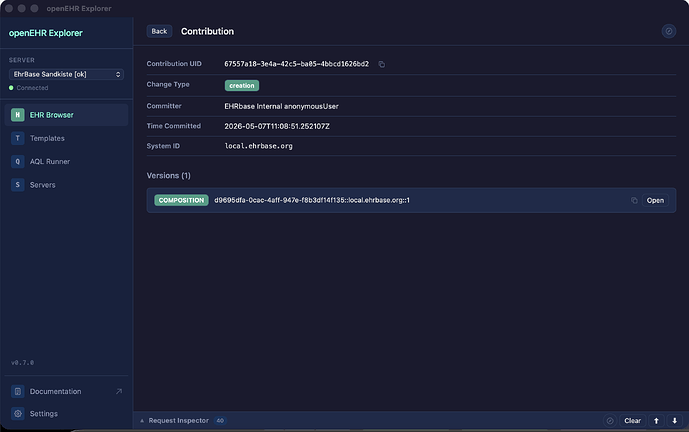Click the down arrow in Request Inspector

[x=674, y=421]
